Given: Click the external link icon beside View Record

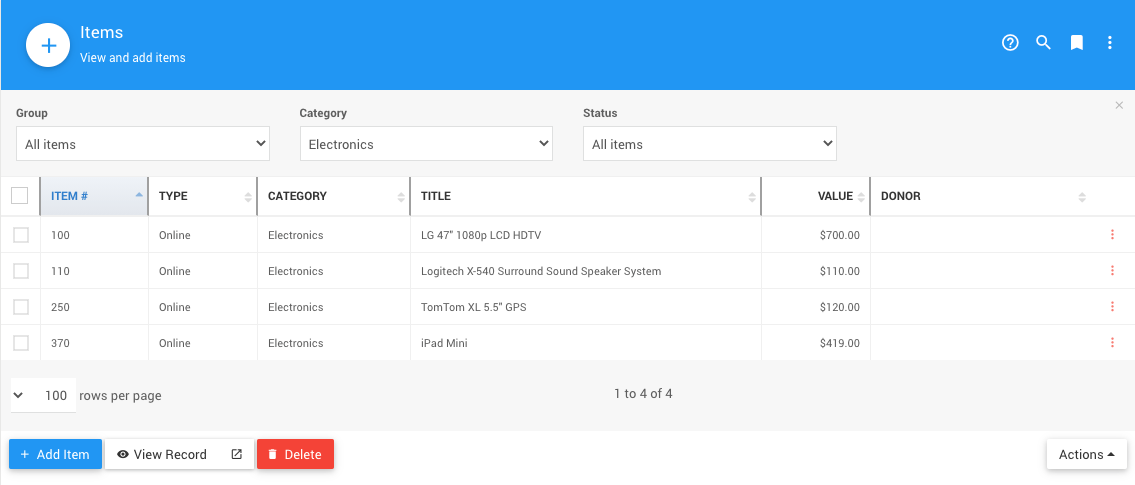Looking at the screenshot, I should click(237, 454).
